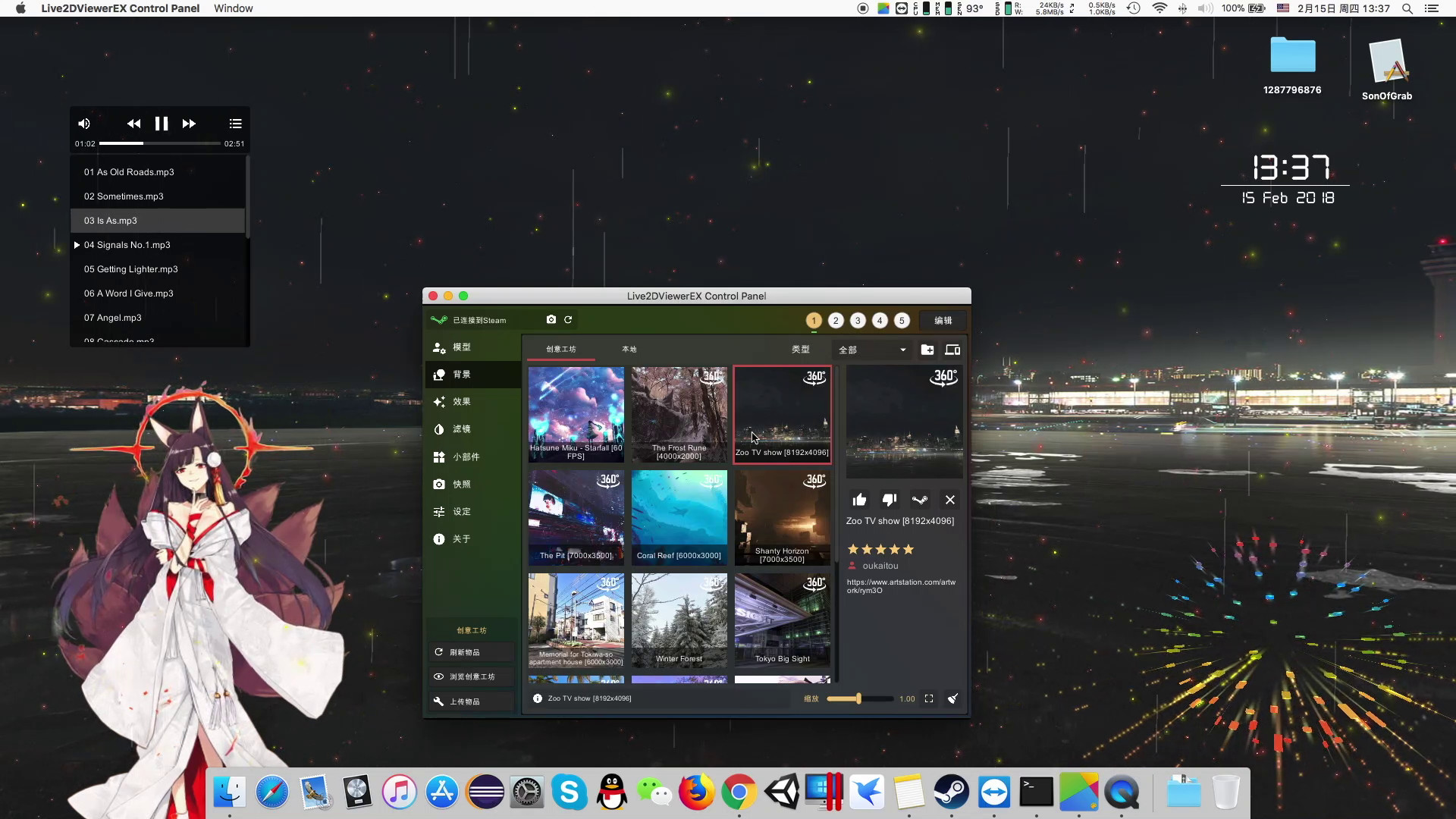Switch to the 本地 (Local) tab

click(628, 350)
